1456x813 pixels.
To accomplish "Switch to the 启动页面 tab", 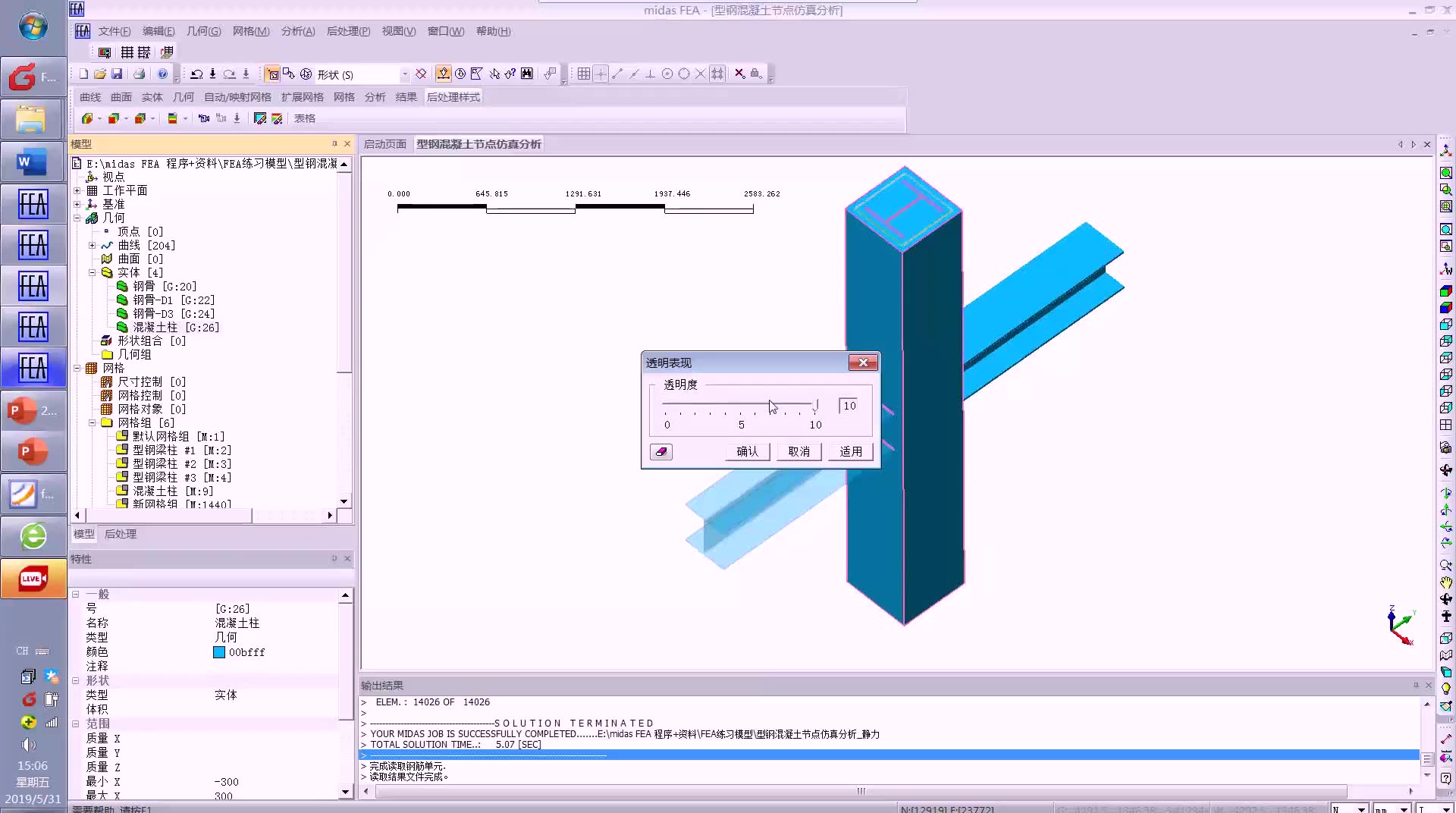I will pos(385,144).
